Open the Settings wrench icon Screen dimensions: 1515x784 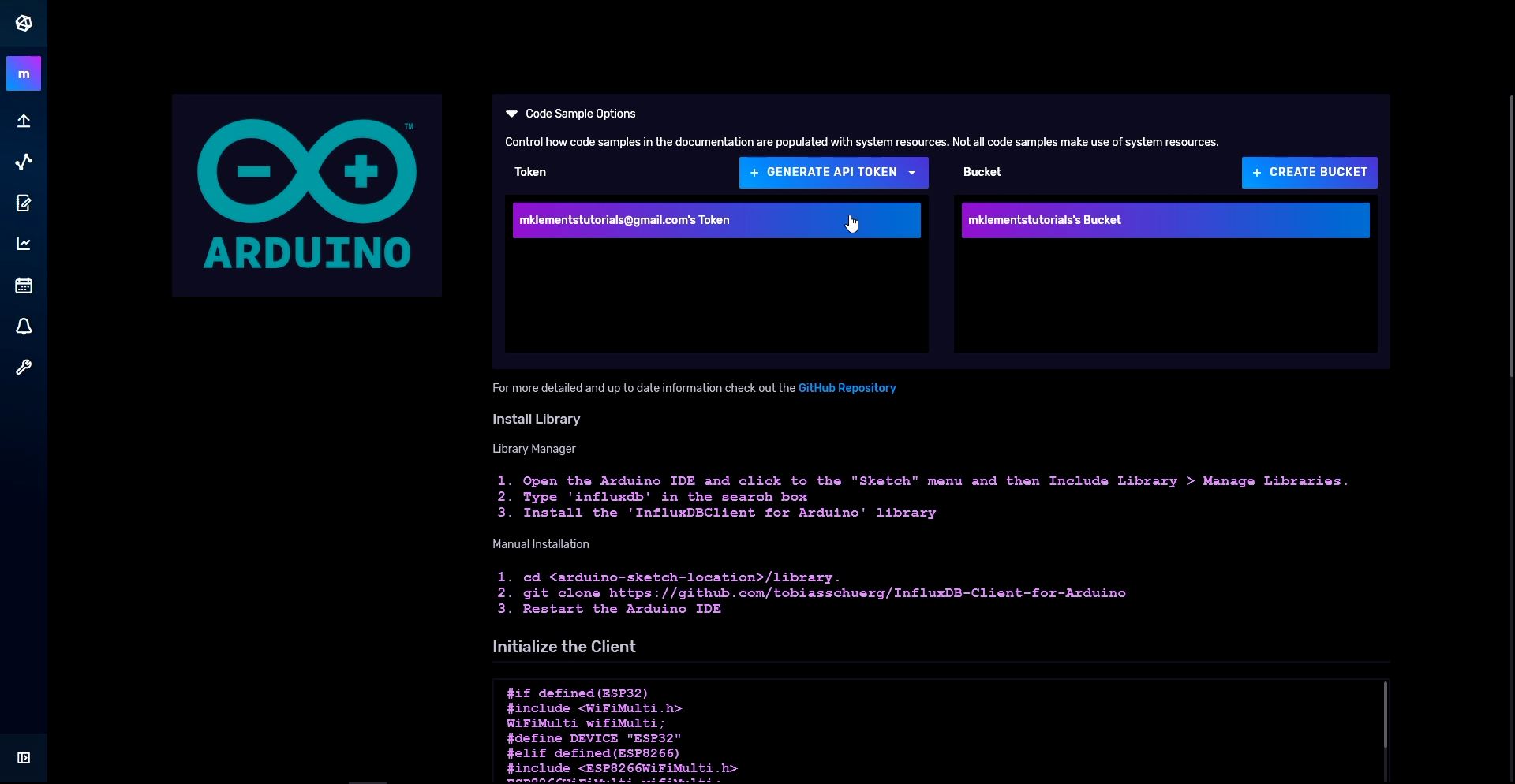(x=24, y=368)
